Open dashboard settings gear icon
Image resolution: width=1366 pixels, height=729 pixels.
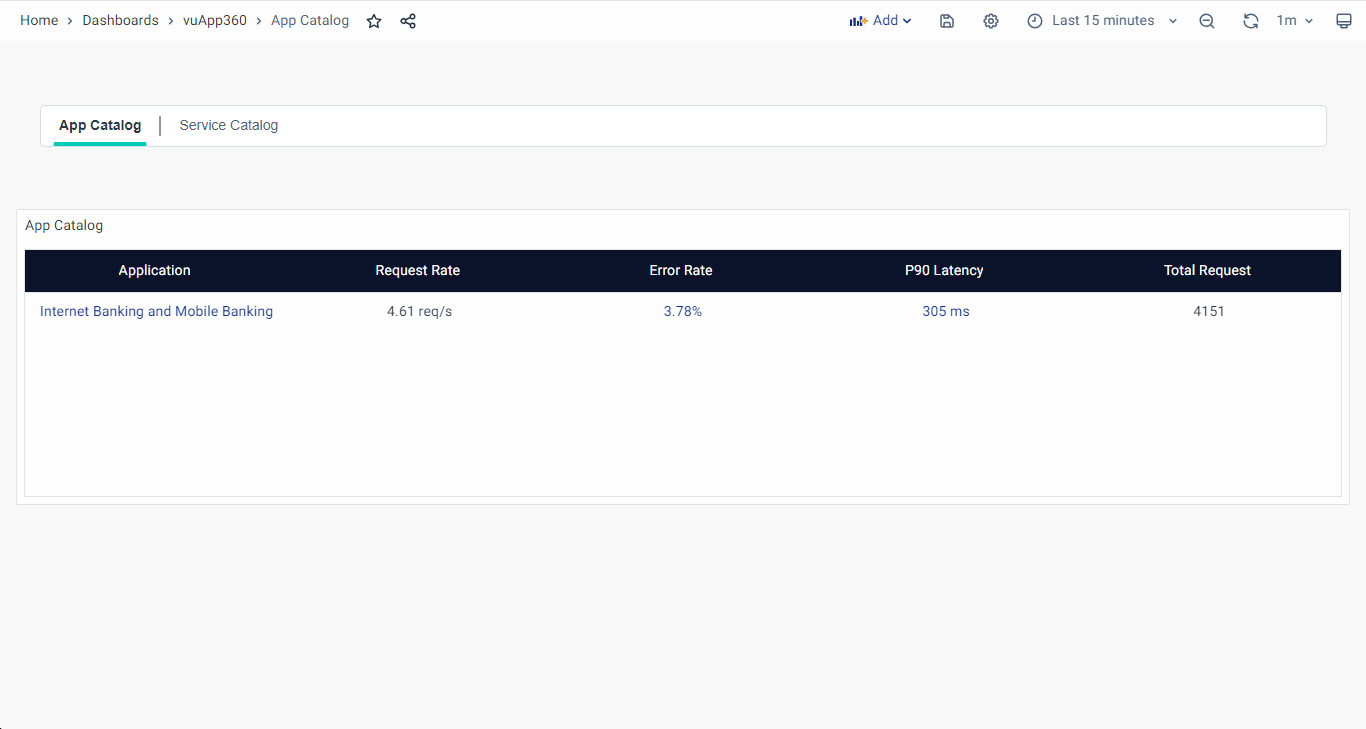pos(991,21)
